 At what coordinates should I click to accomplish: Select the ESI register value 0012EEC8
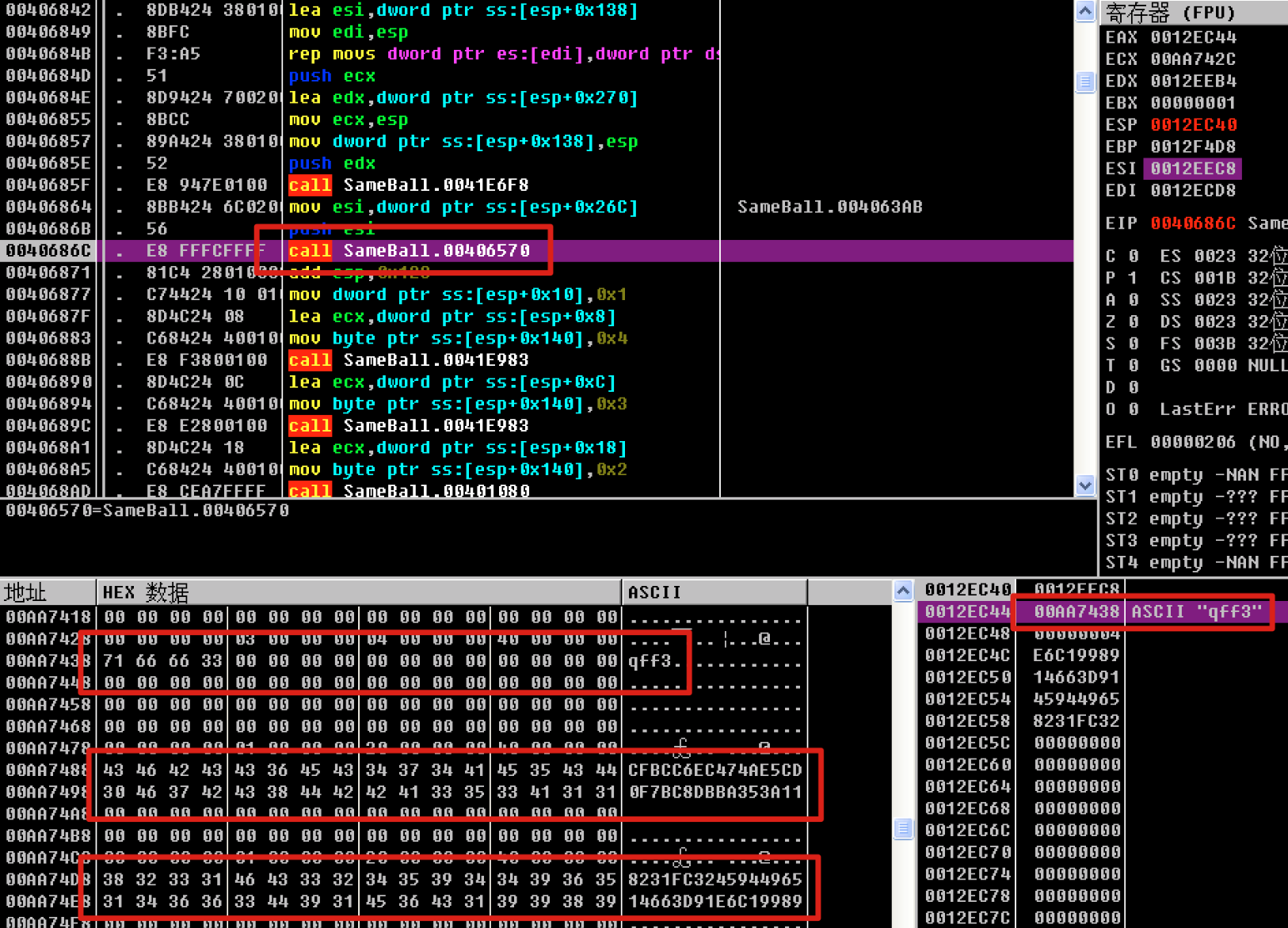pos(1193,169)
